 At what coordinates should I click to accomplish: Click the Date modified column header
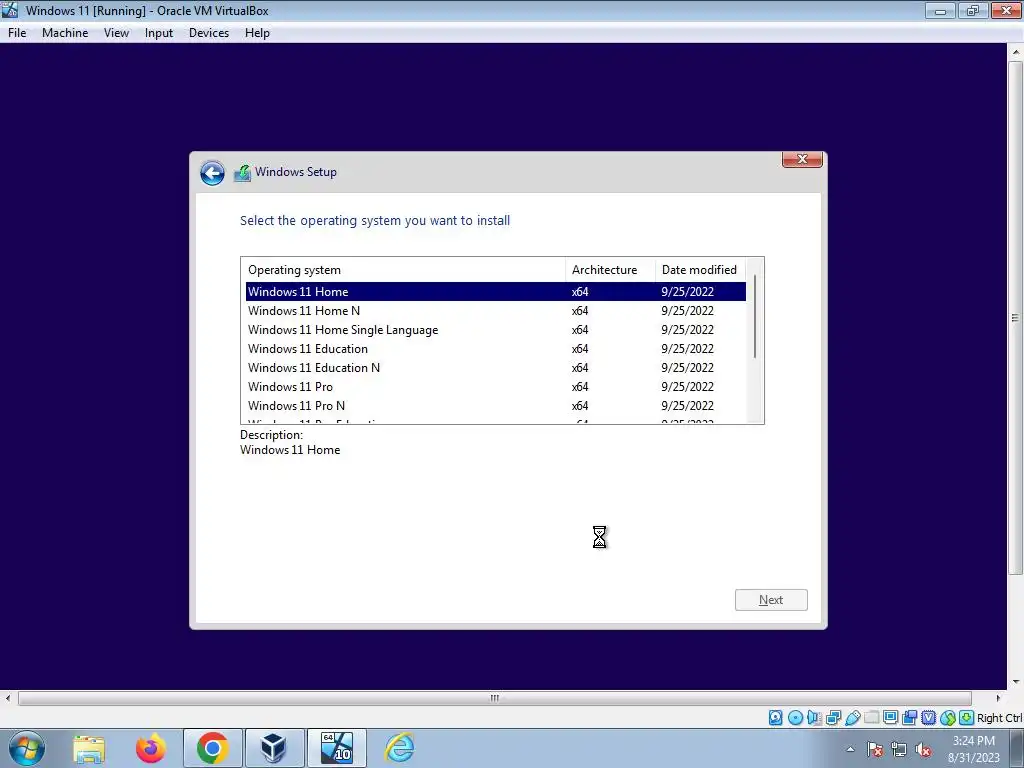[700, 270]
